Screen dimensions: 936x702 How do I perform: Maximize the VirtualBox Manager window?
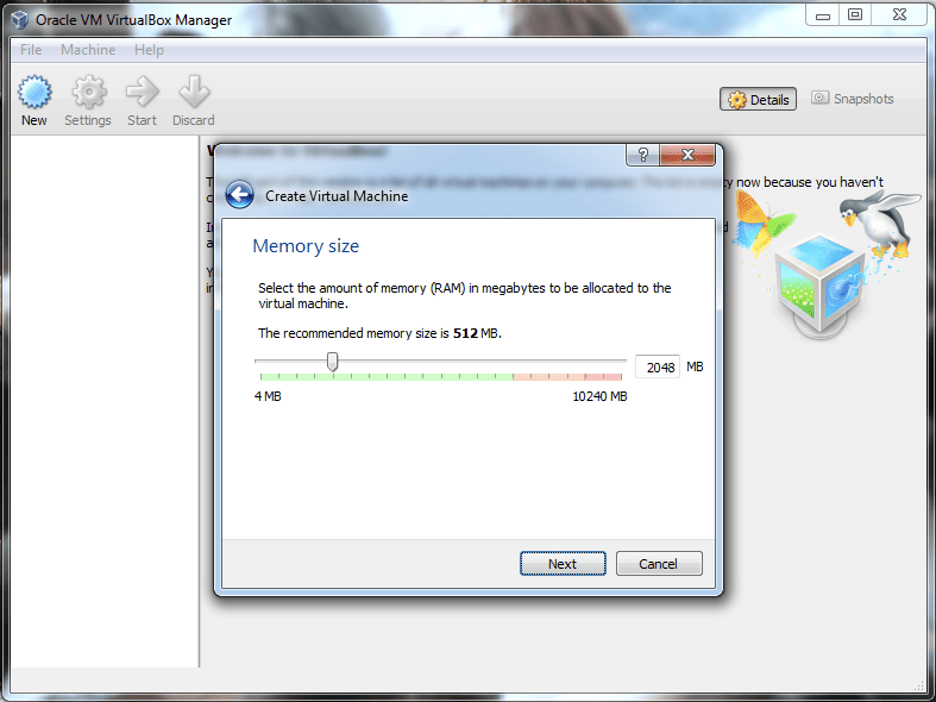point(855,15)
